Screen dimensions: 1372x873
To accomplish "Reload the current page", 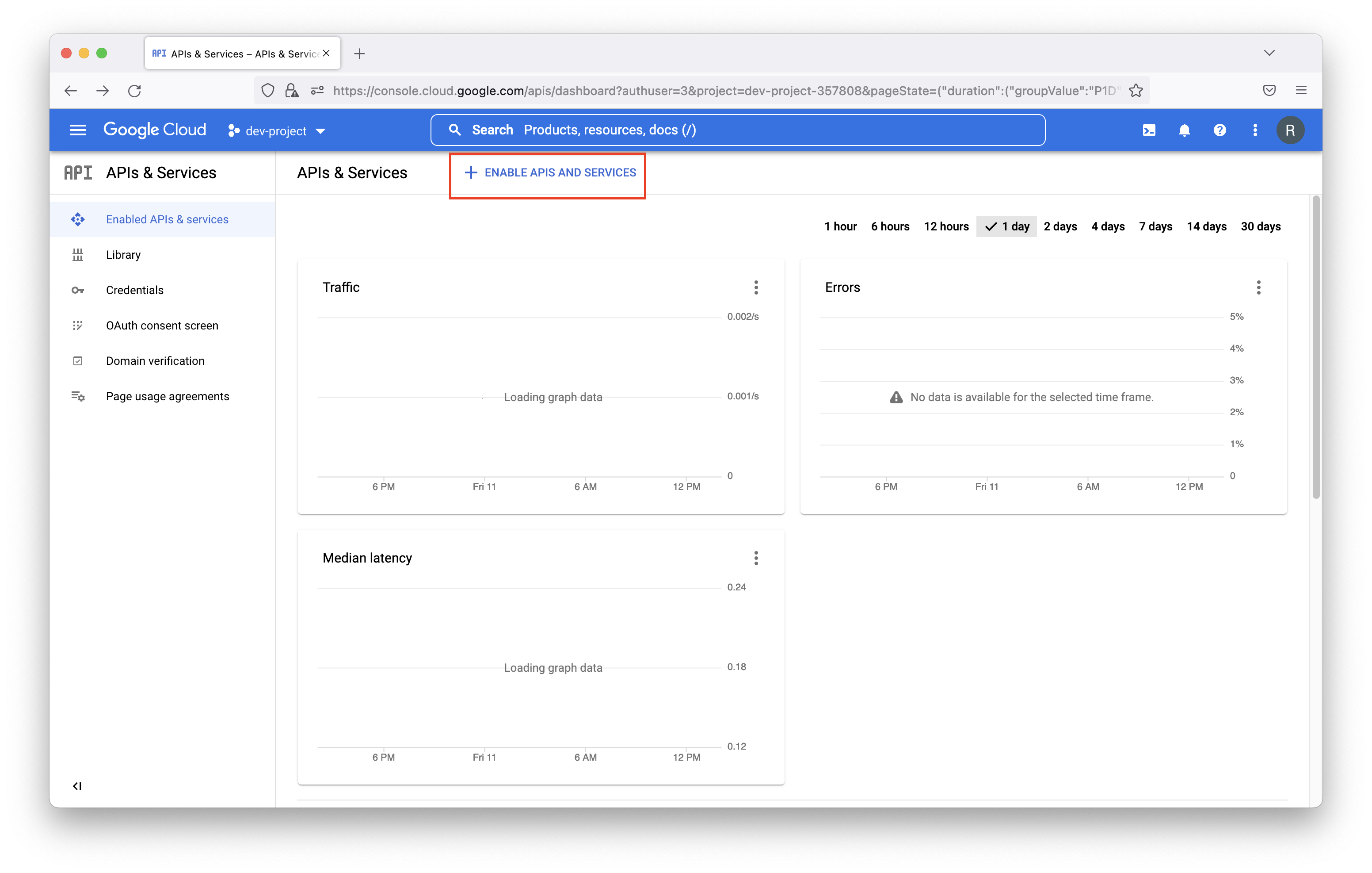I will [x=134, y=91].
